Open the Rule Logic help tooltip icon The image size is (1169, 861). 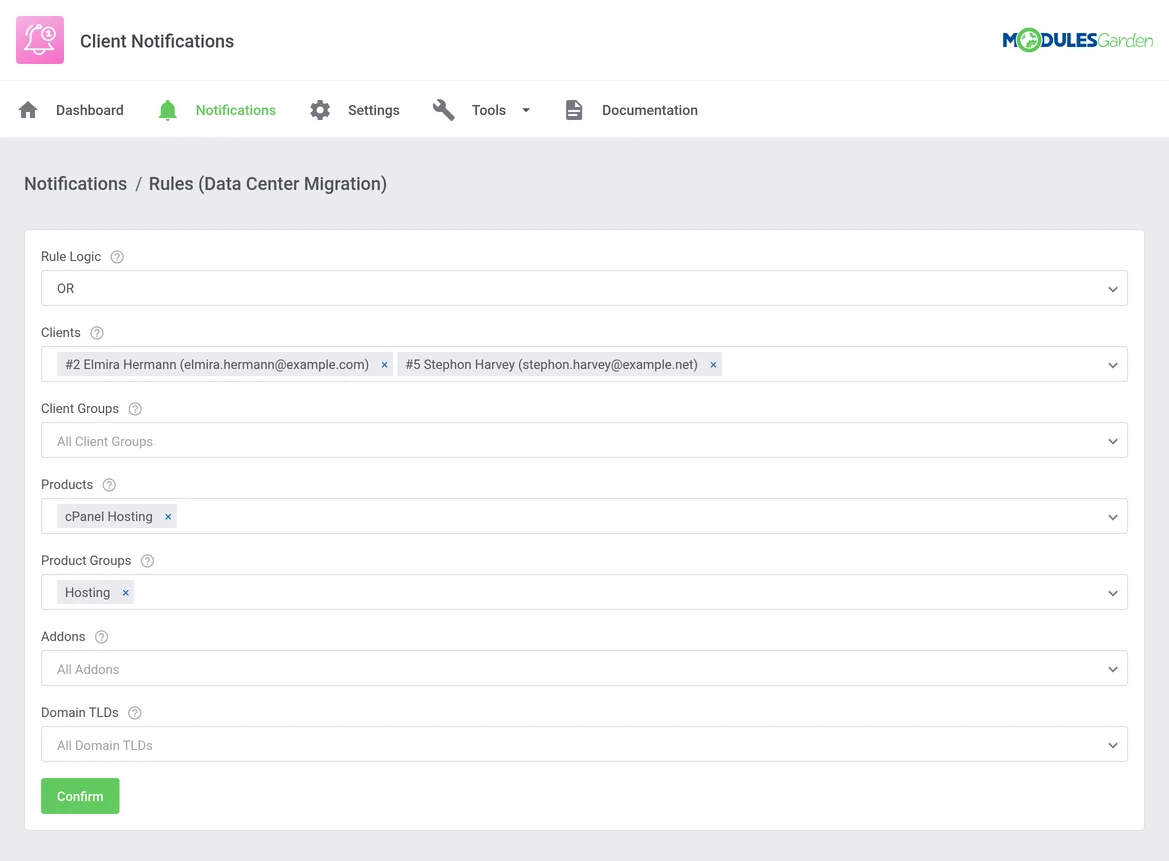coord(117,256)
